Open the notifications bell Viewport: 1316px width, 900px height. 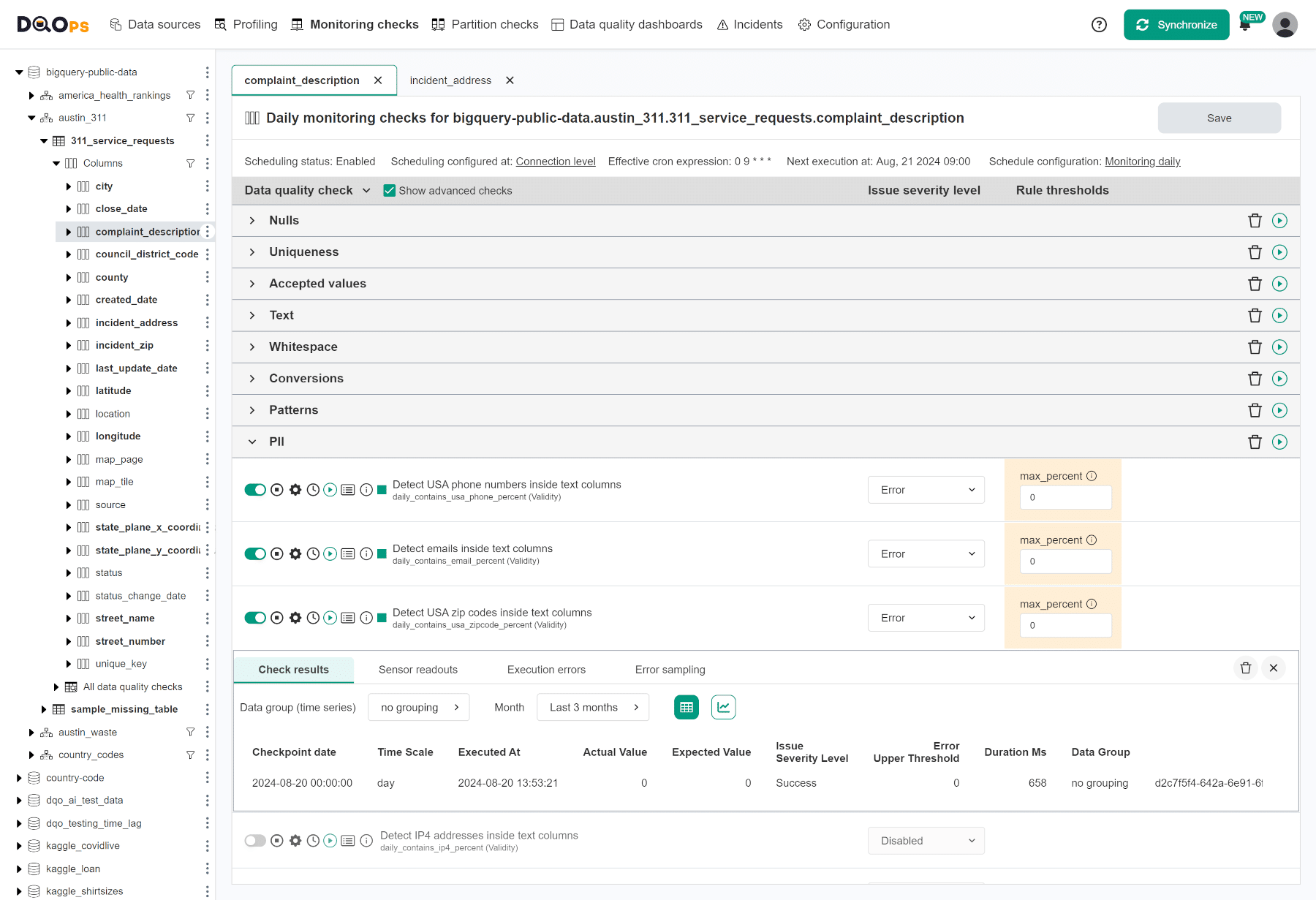1245,26
